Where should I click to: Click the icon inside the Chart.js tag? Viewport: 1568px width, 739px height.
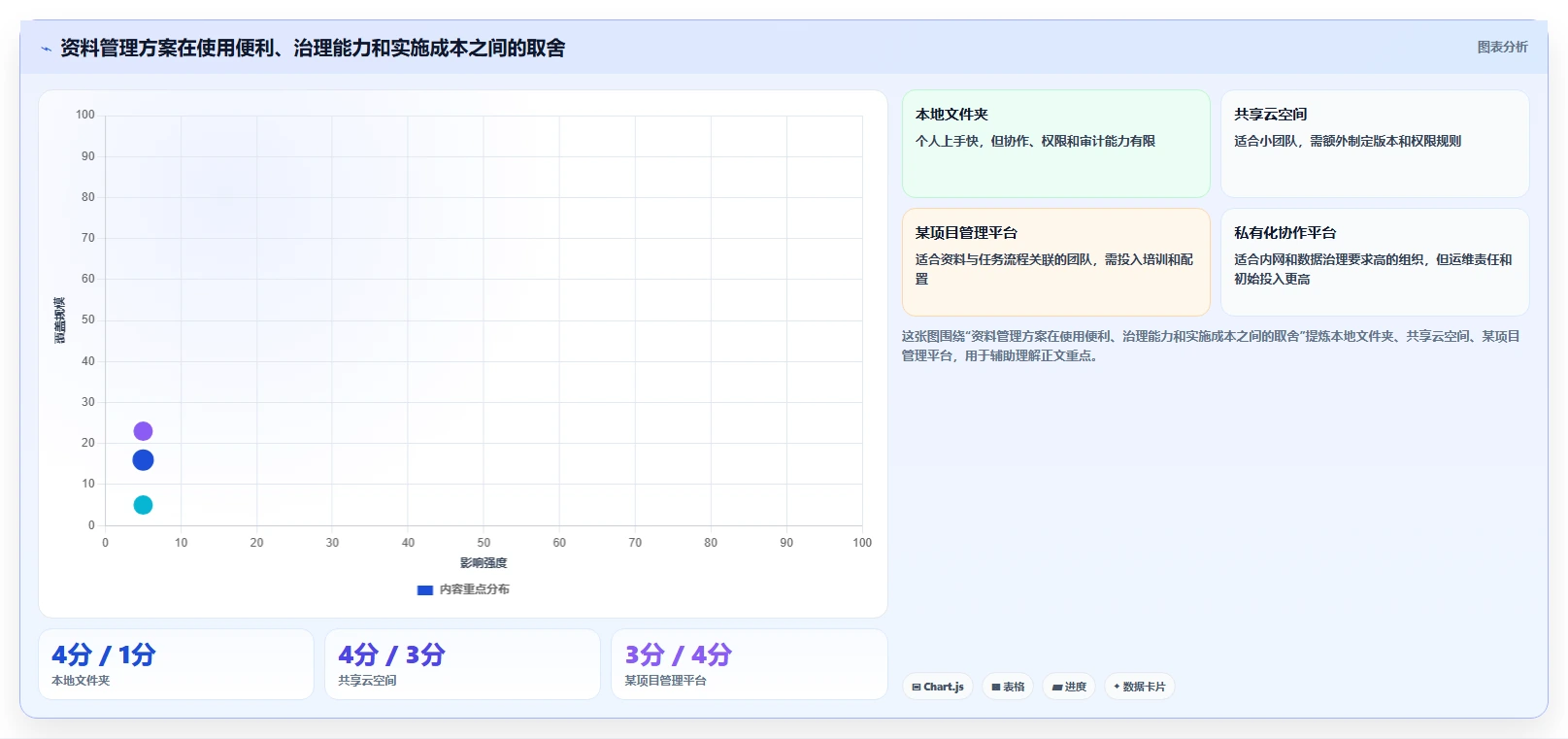point(917,687)
